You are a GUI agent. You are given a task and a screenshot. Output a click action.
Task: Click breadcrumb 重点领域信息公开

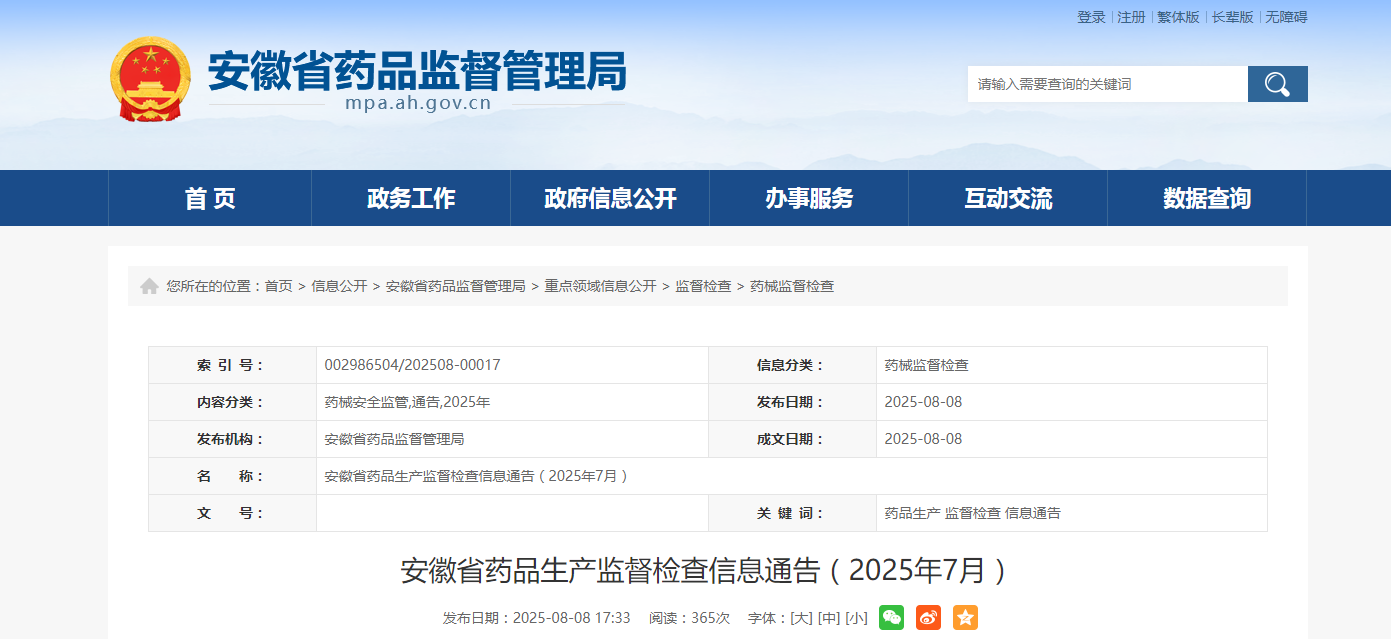[600, 286]
